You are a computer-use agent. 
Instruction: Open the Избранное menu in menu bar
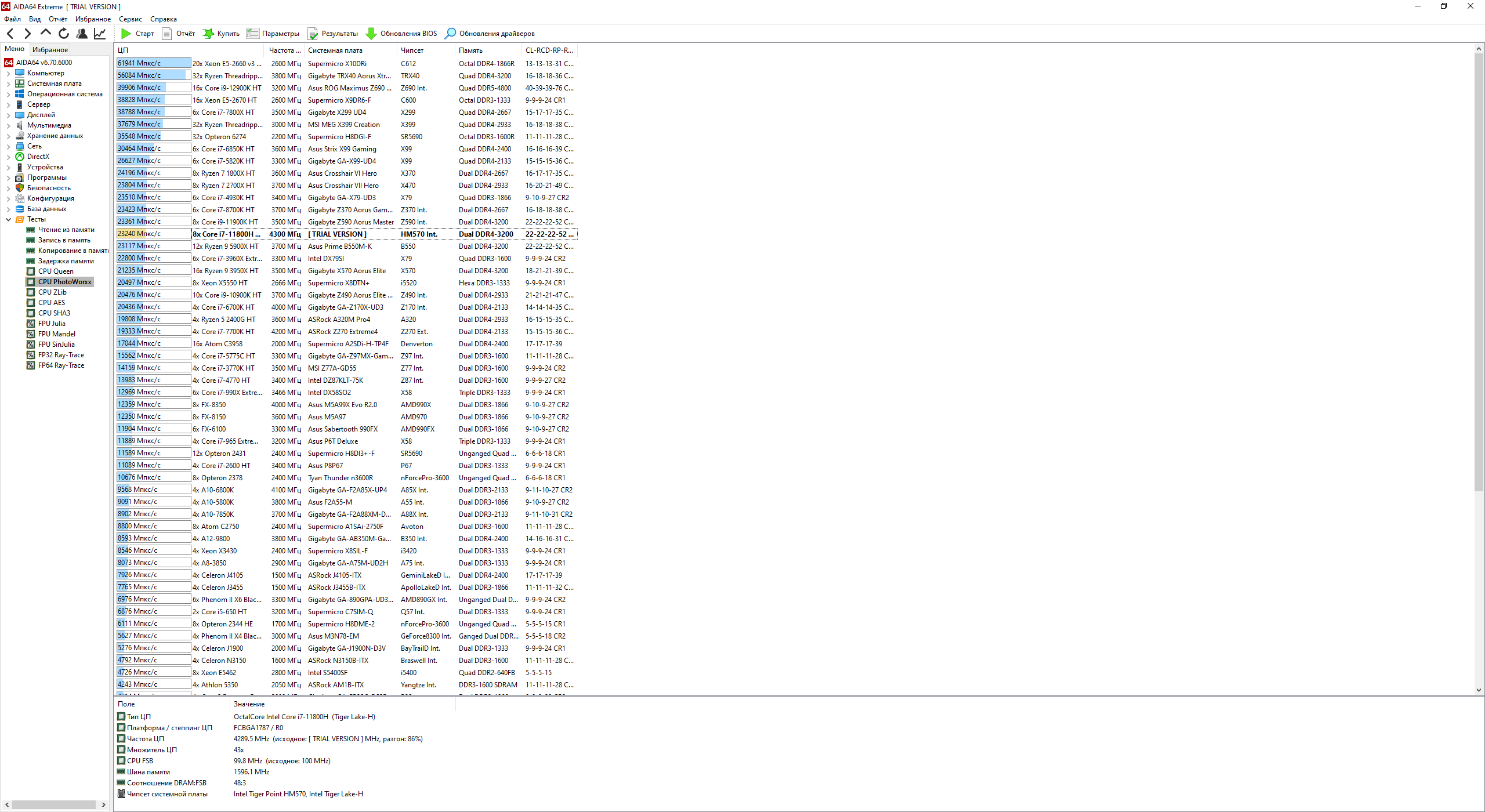(x=93, y=19)
